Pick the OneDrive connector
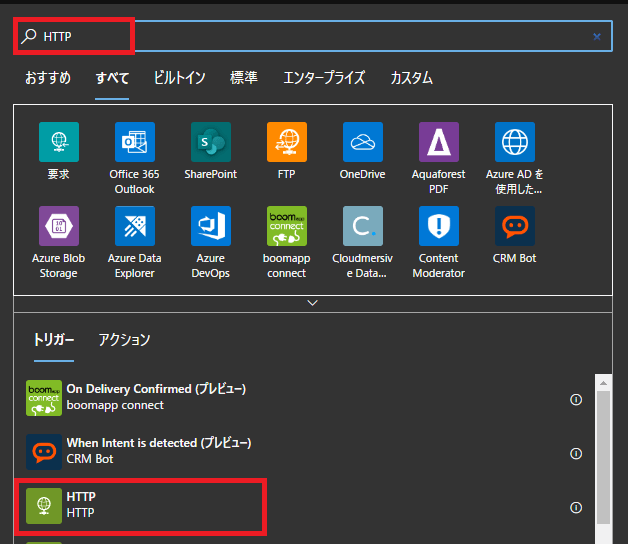 (363, 142)
